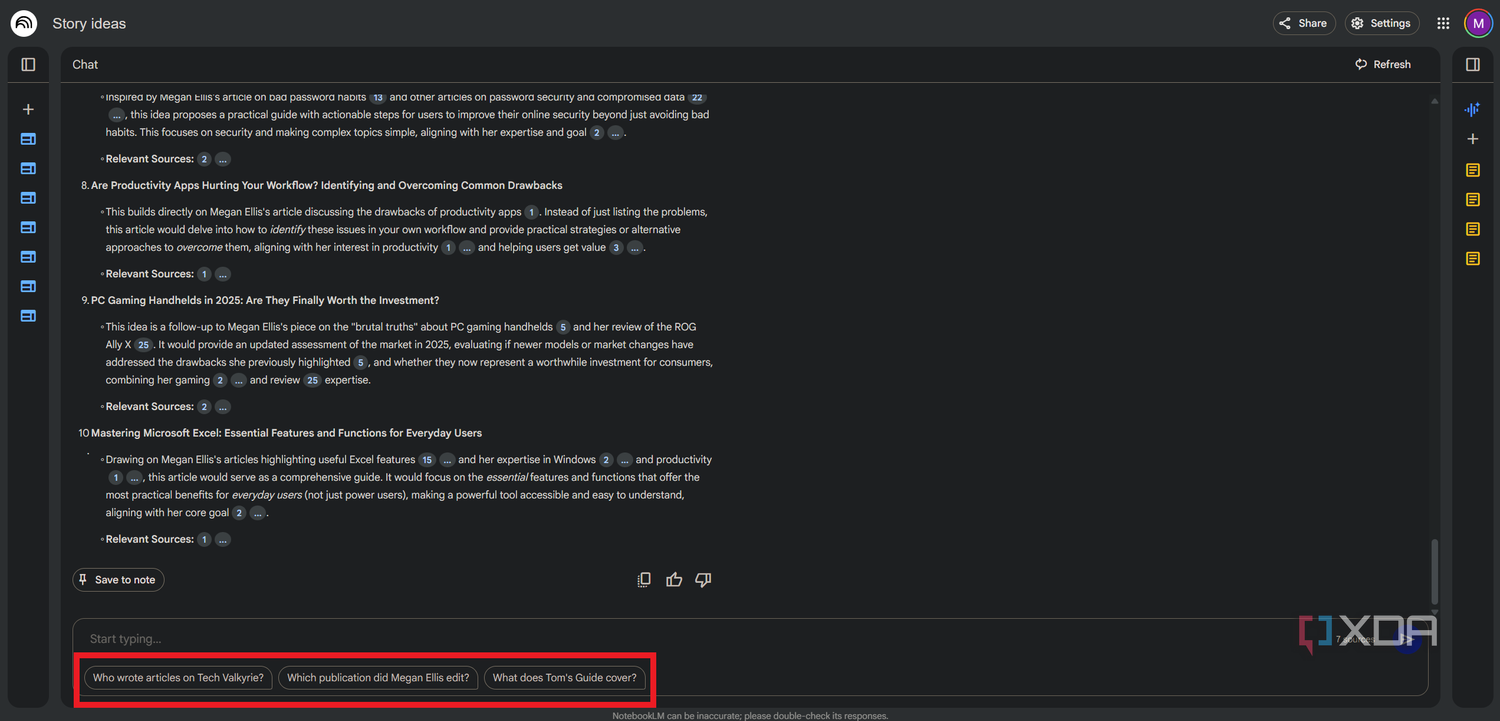Image resolution: width=1500 pixels, height=721 pixels.
Task: Click the Share button
Action: pyautogui.click(x=1304, y=23)
